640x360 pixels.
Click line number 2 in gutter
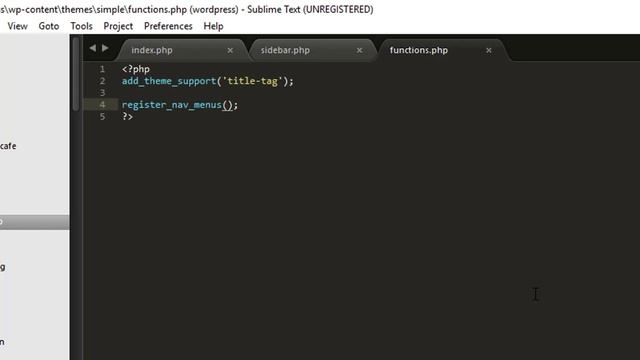point(102,81)
